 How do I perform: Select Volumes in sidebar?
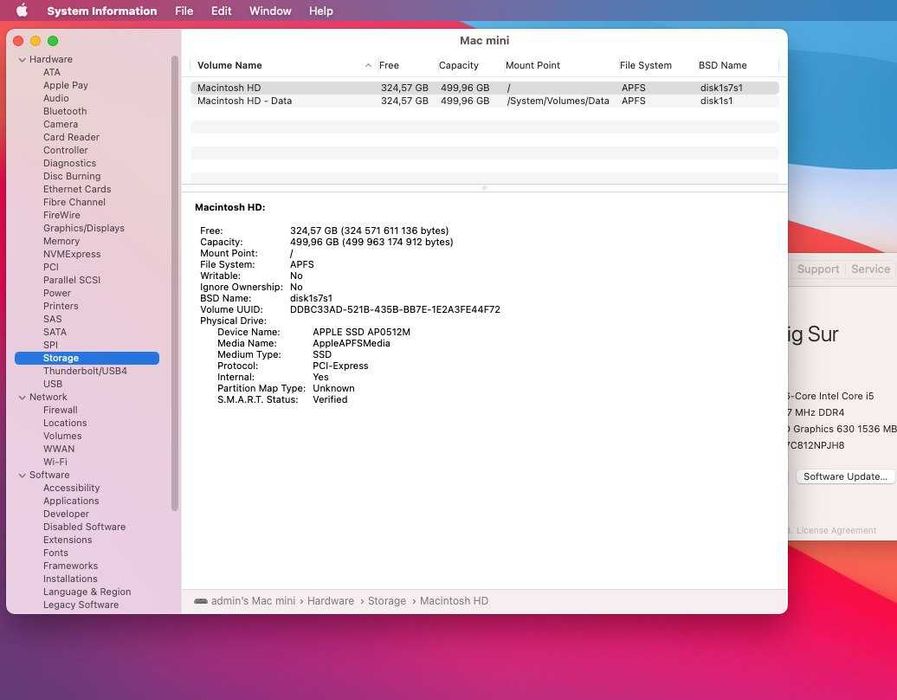tap(62, 436)
